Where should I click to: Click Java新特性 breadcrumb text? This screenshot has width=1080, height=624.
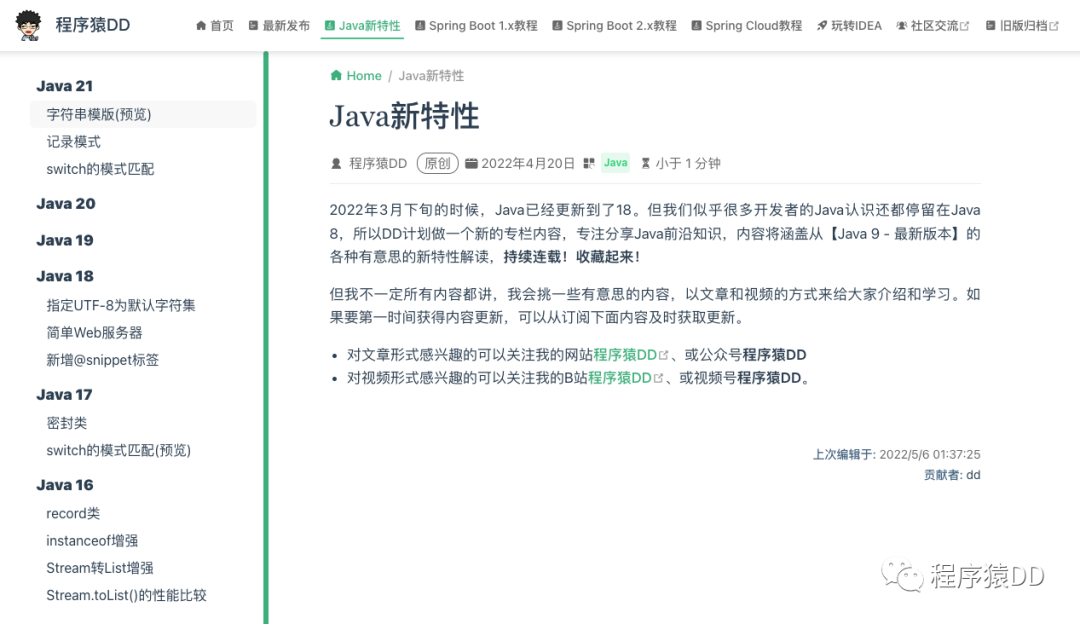coord(431,76)
